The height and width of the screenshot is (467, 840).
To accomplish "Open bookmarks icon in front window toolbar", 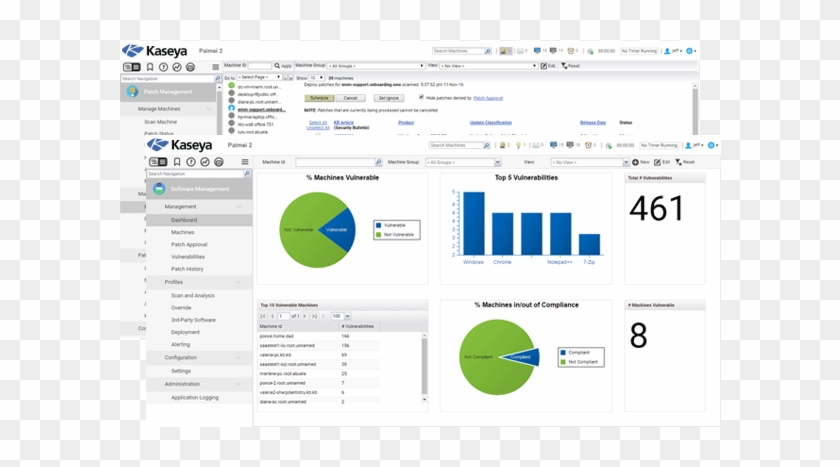I will point(177,162).
